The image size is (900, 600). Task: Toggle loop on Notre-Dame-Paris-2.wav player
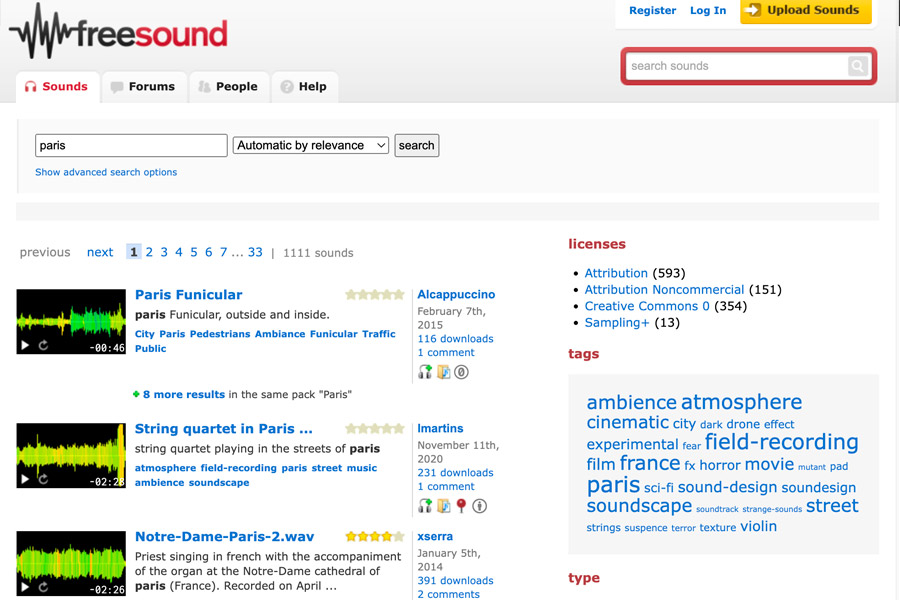[x=43, y=587]
